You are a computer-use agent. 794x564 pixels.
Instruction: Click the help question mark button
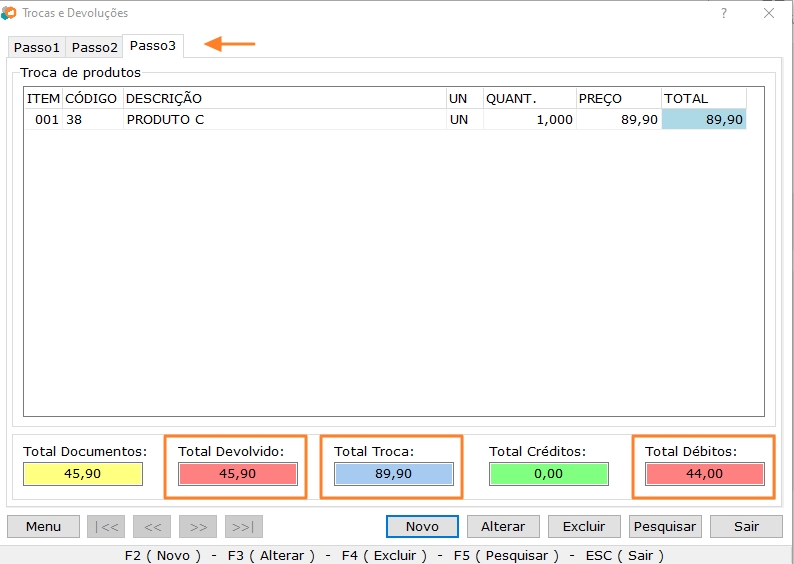pos(724,13)
